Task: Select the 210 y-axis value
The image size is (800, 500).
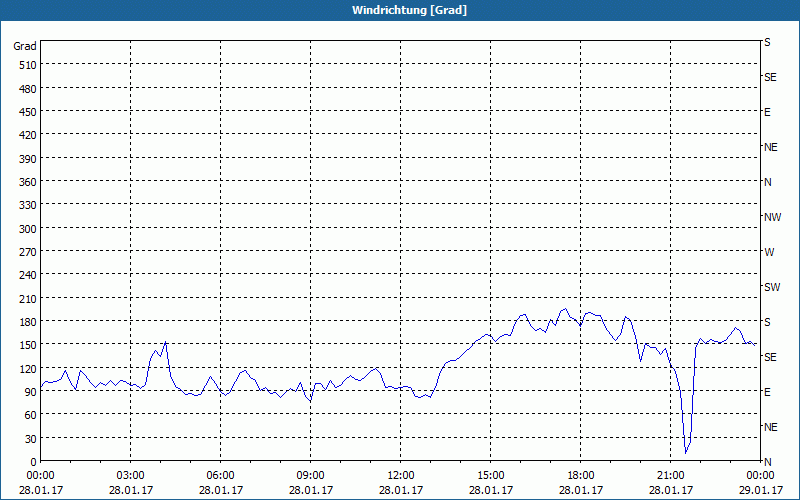Action: coord(28,299)
